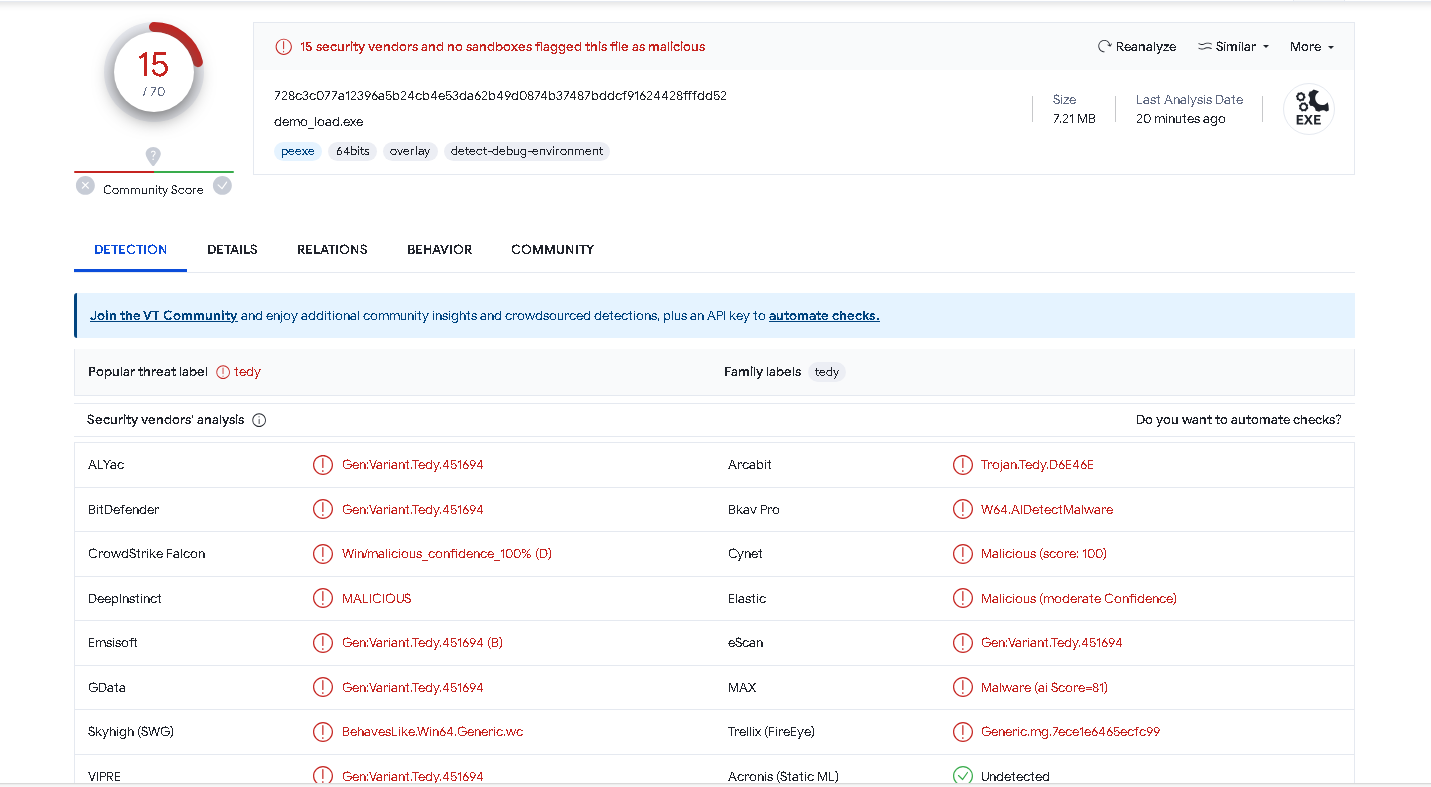Click the Gen:Variant.Tedy.451694 (B) Emsisoft result

[x=422, y=643]
